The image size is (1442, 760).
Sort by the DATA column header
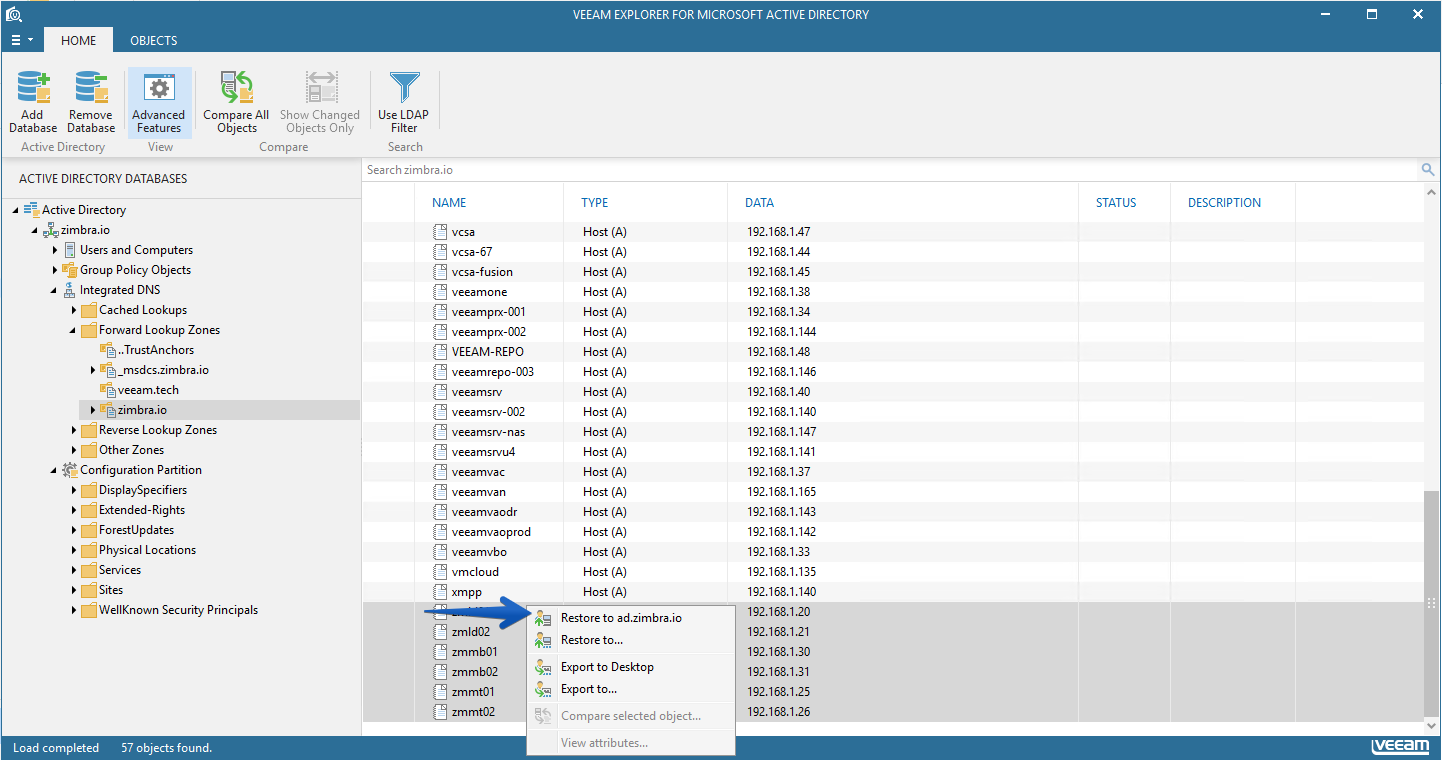759,203
